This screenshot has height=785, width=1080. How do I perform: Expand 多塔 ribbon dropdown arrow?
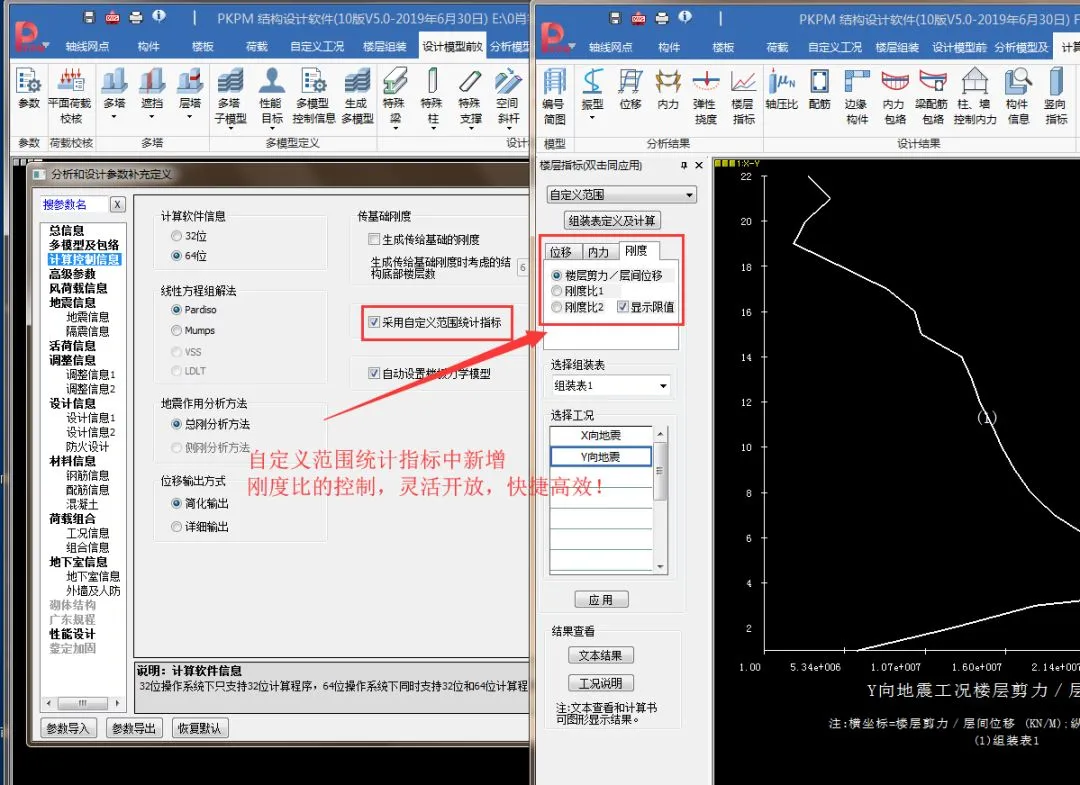click(114, 117)
